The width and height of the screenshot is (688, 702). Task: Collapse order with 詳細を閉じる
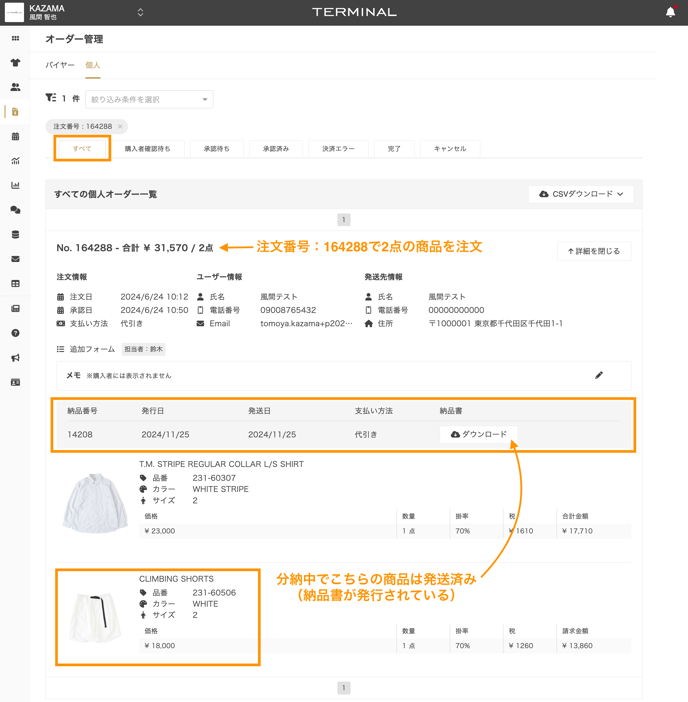[x=594, y=251]
